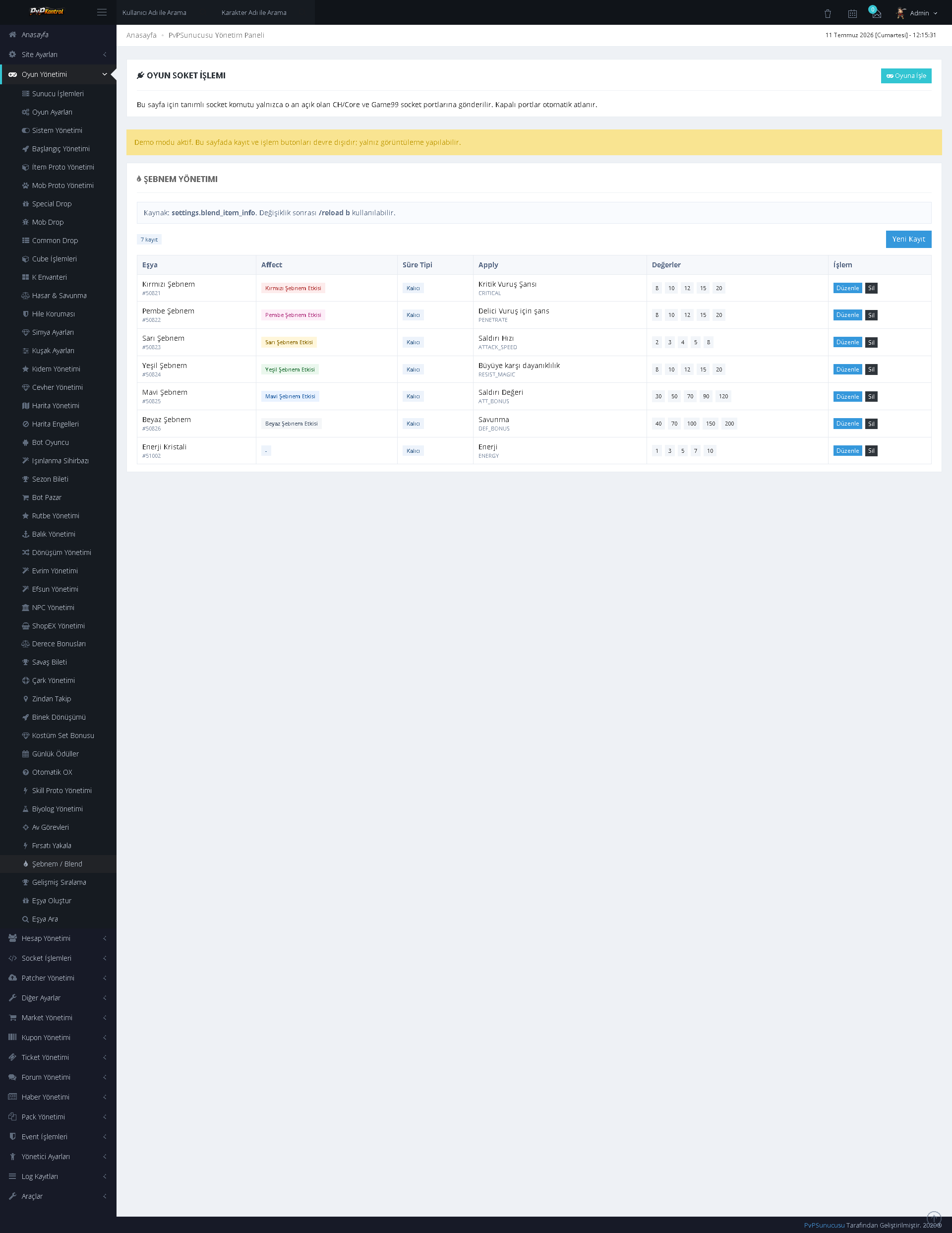Image resolution: width=952 pixels, height=1233 pixels.
Task: Open Başlangıç Yönetimi in the sidebar
Action: pos(58,149)
